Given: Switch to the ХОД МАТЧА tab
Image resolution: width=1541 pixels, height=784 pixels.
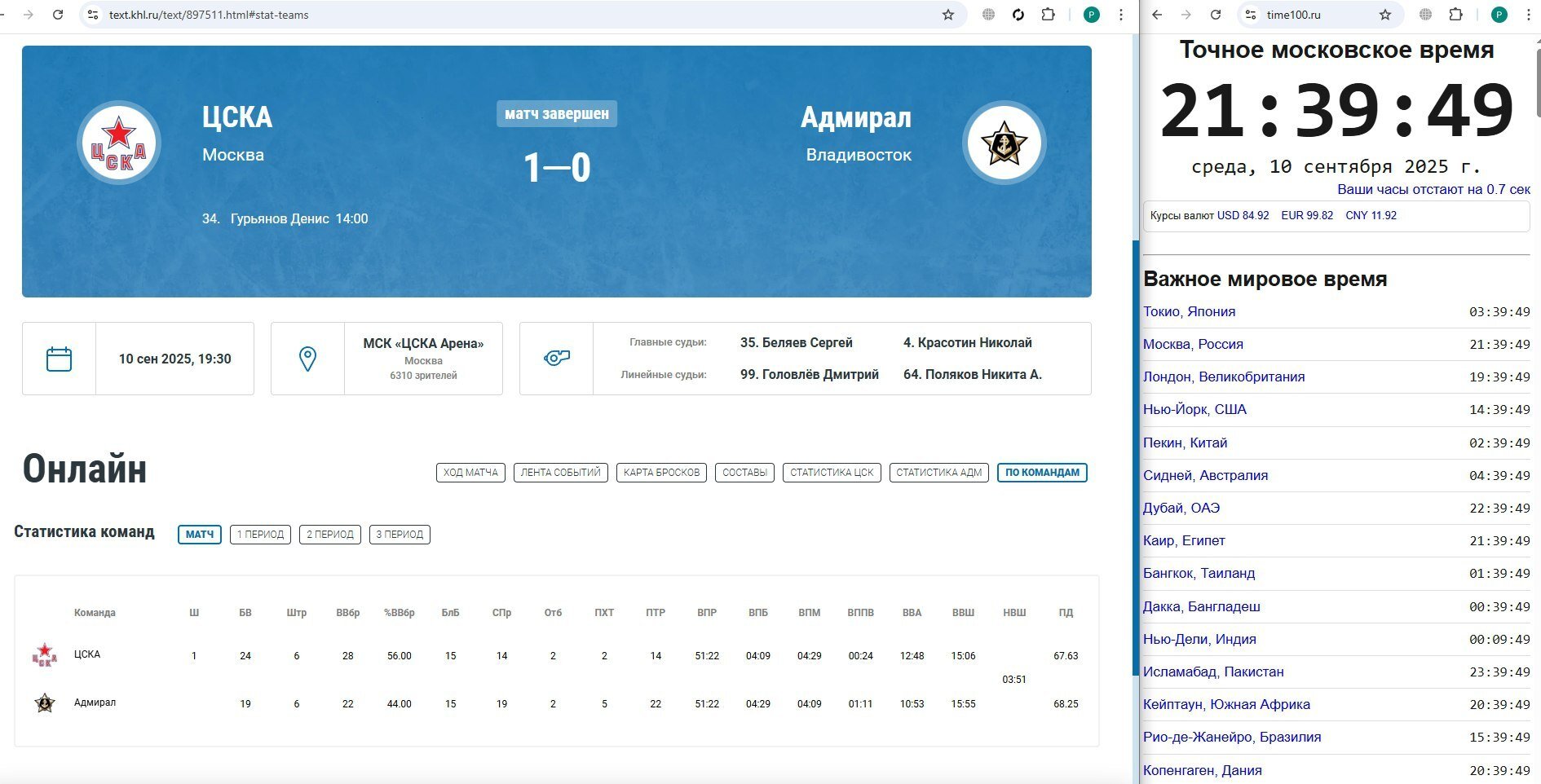Looking at the screenshot, I should [470, 473].
